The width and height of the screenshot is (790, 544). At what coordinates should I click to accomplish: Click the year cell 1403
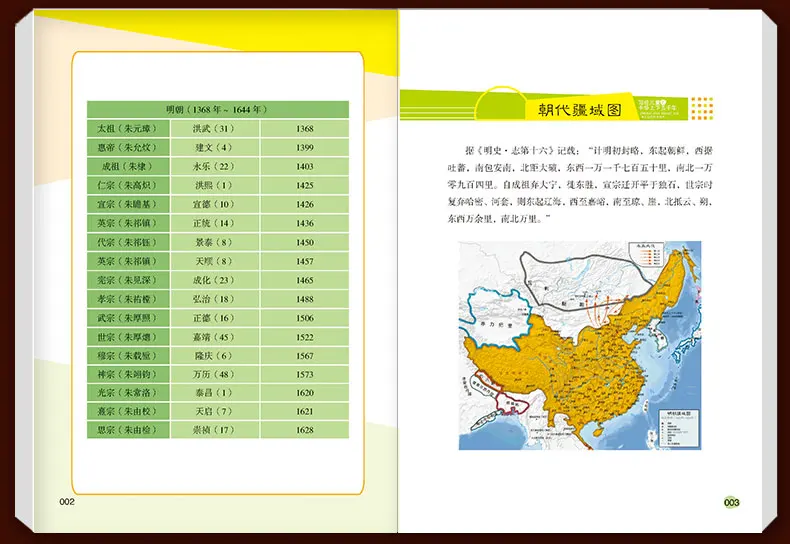coord(304,166)
